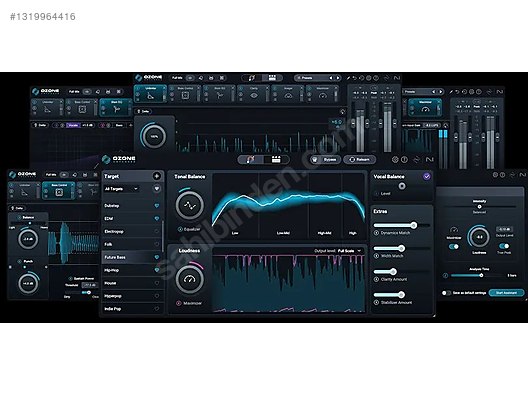Add a new target with the plus button
528x396 pixels.
[157, 176]
